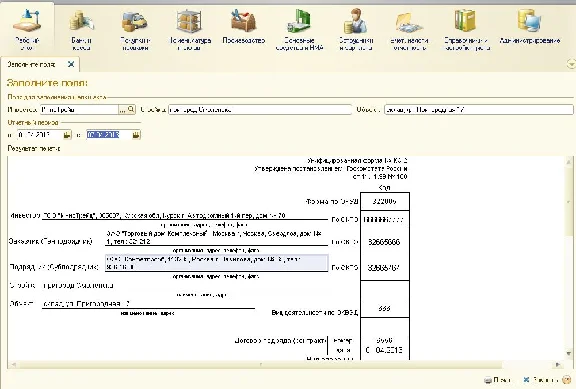This screenshot has height=389, width=576.
Task: Select the Инвестор organization line in report
Action: 184,216
